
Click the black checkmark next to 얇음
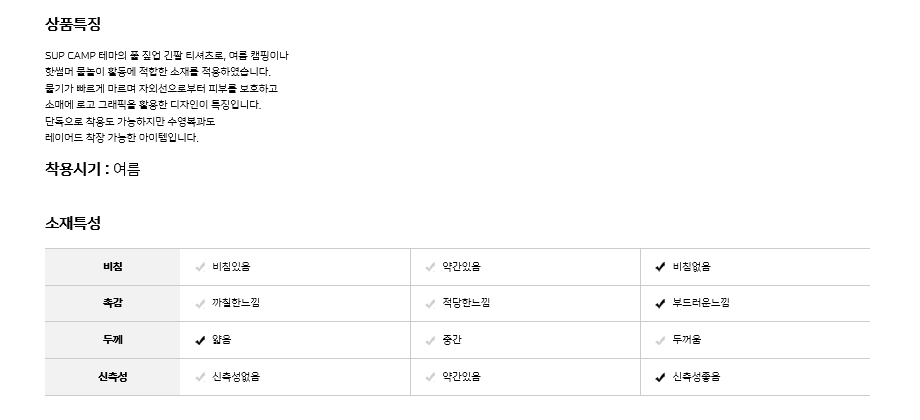click(x=200, y=340)
